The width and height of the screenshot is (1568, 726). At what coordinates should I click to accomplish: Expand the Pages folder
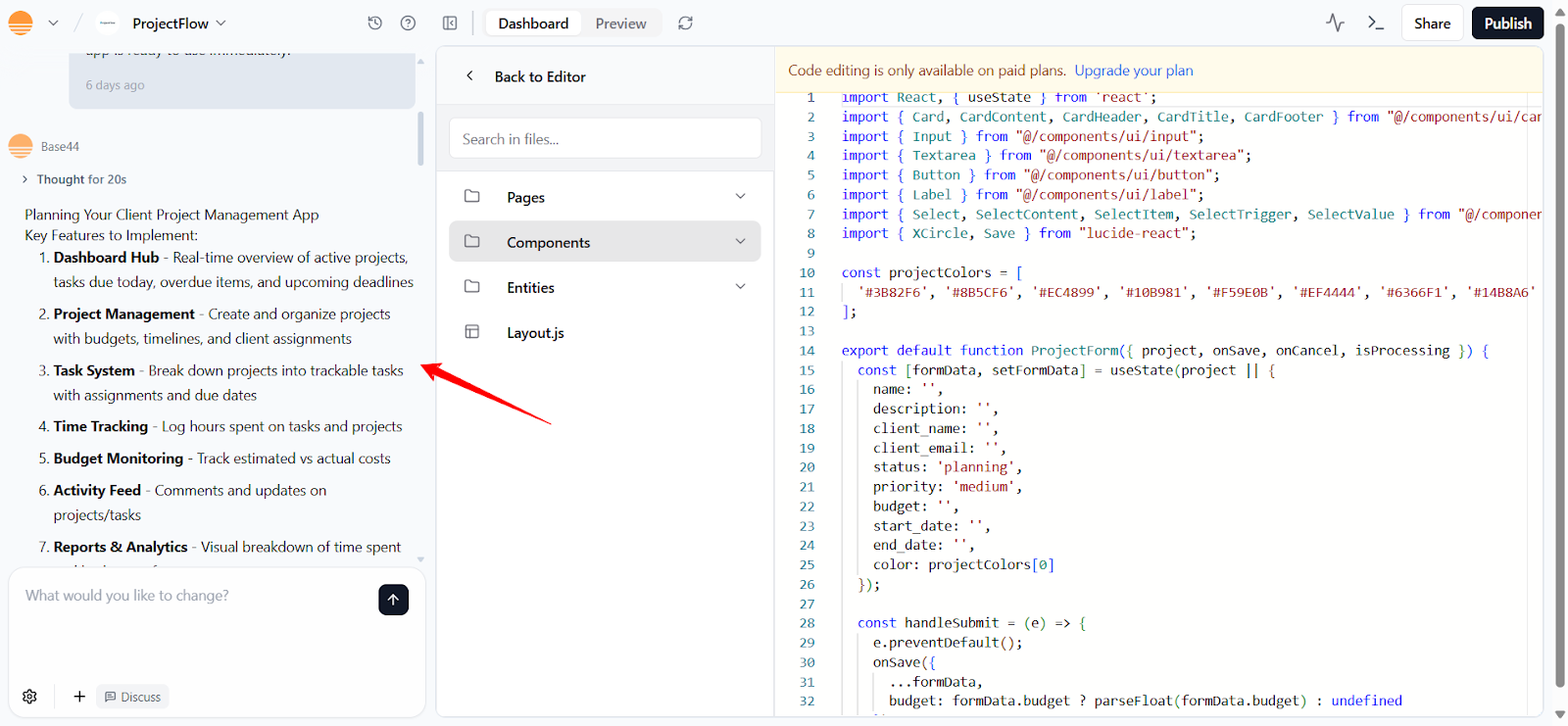pos(605,197)
